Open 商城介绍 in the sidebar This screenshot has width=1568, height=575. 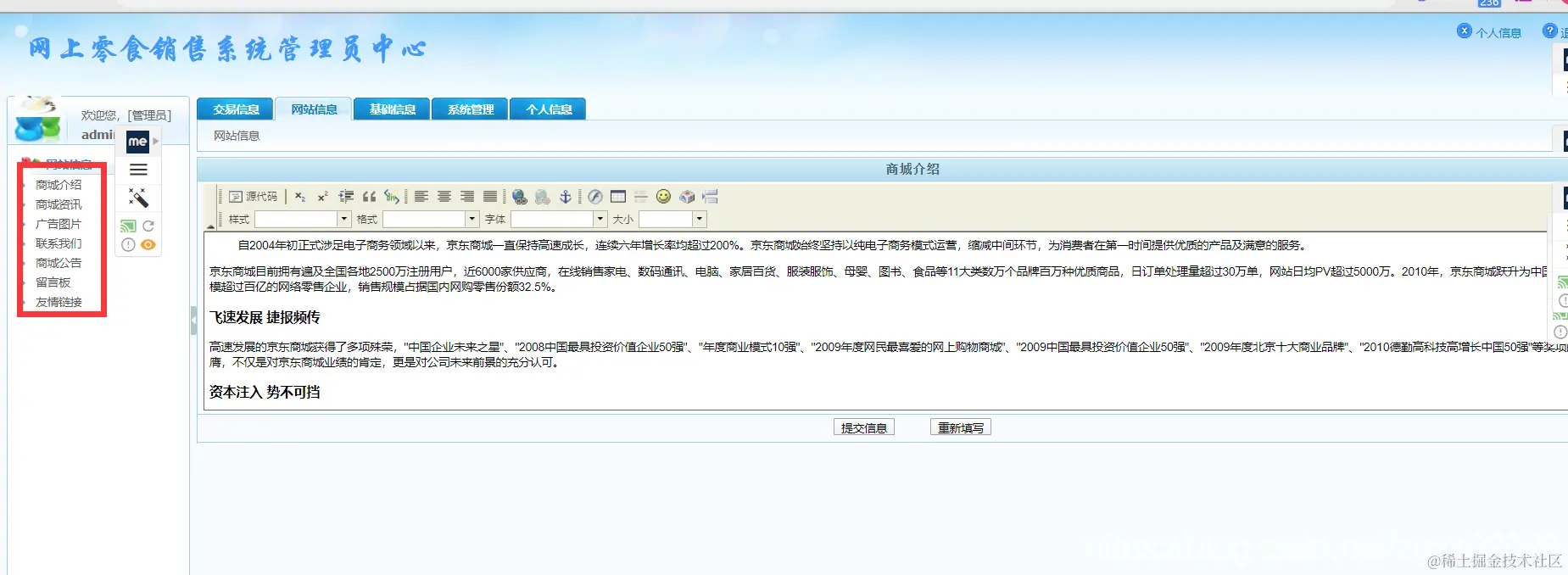tap(59, 185)
